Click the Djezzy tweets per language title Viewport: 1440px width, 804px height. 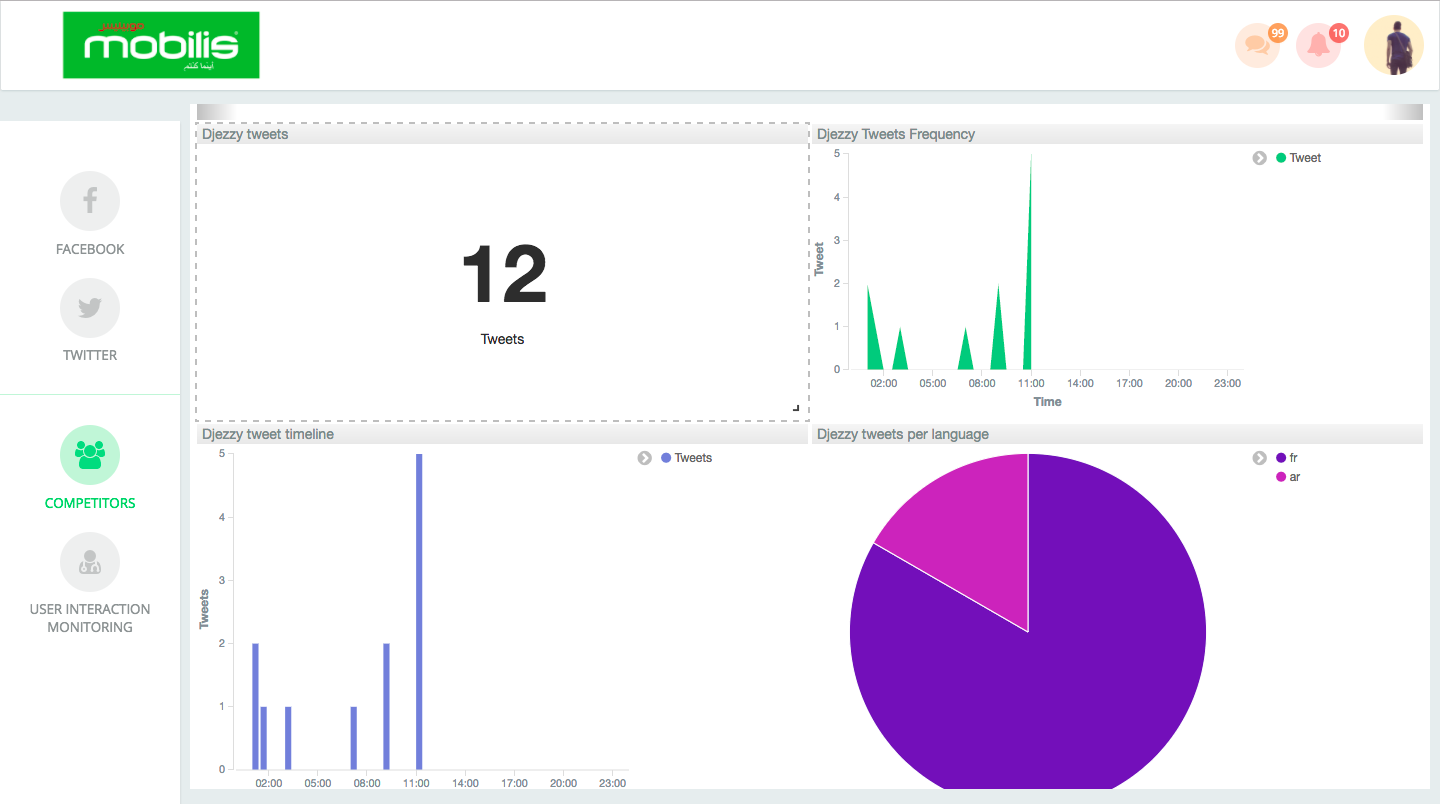click(x=903, y=434)
